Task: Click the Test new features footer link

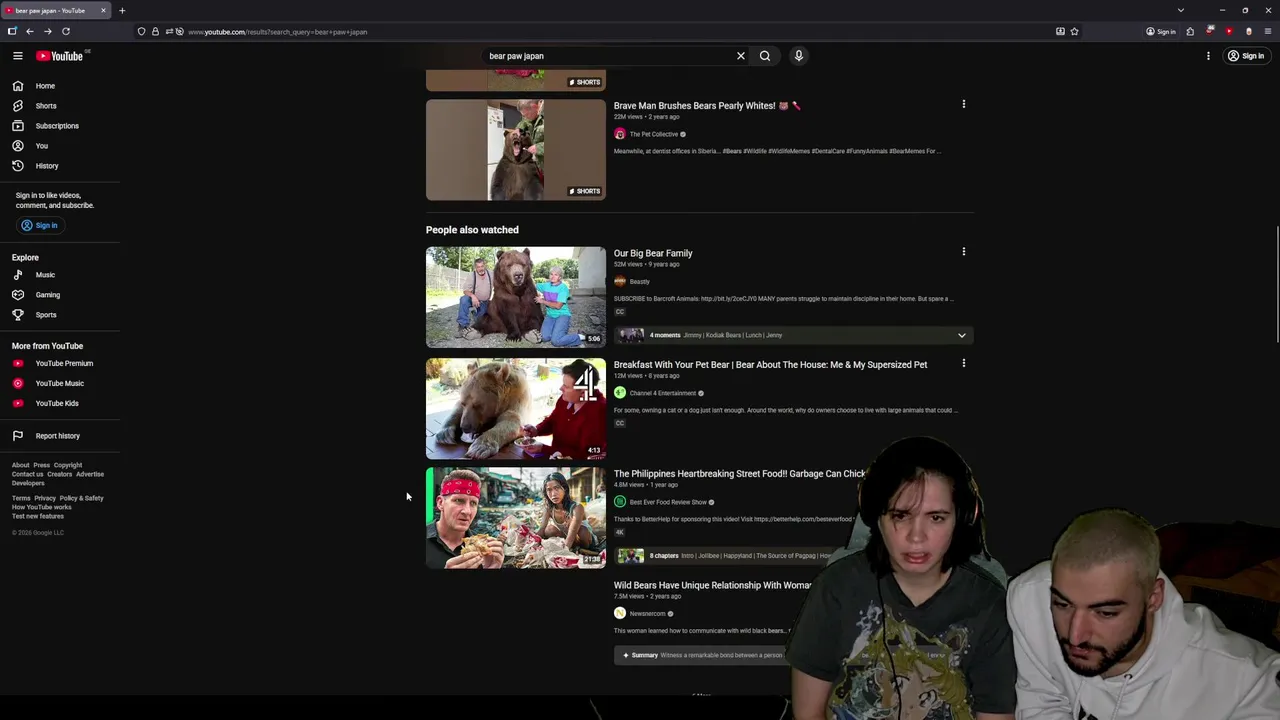Action: click(38, 516)
